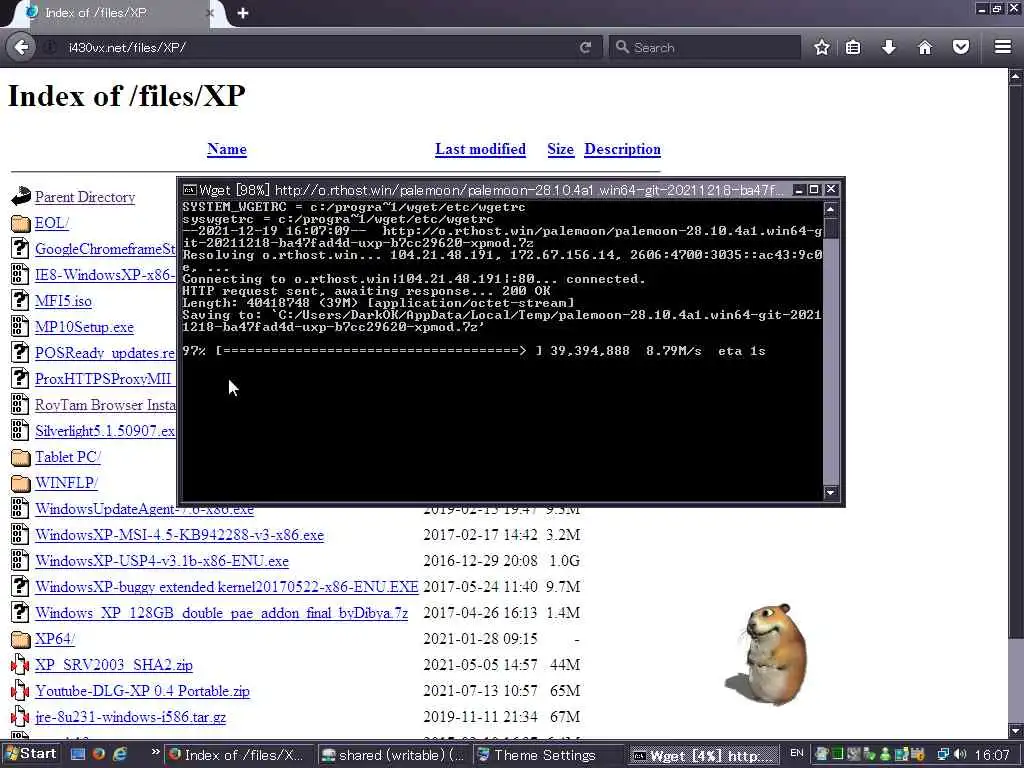Bookmark this page with the star icon
The image size is (1024, 768).
822,47
